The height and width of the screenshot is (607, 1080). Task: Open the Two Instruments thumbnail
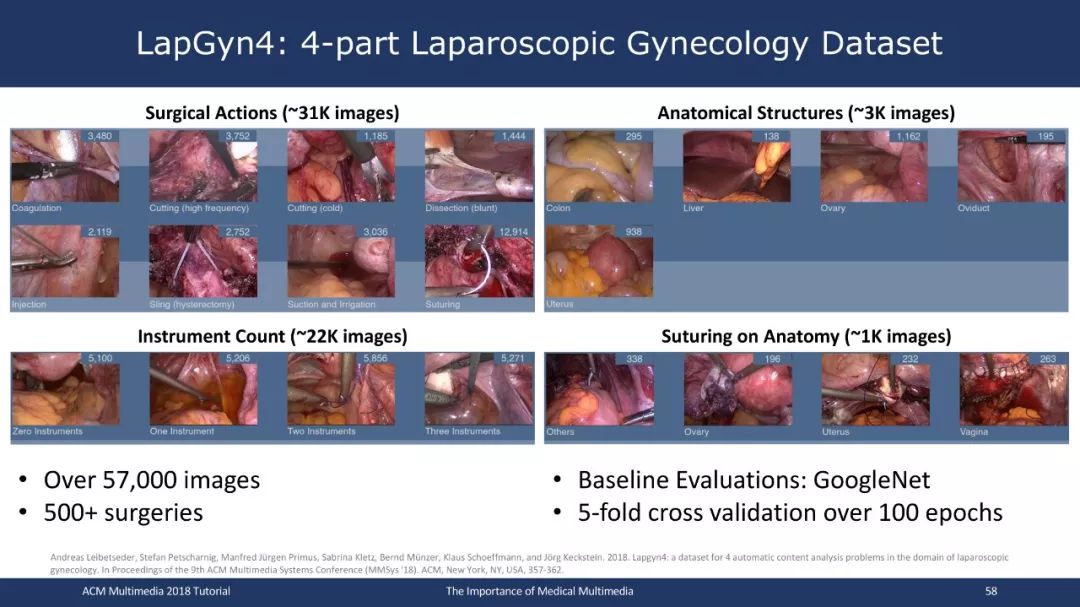click(x=341, y=389)
